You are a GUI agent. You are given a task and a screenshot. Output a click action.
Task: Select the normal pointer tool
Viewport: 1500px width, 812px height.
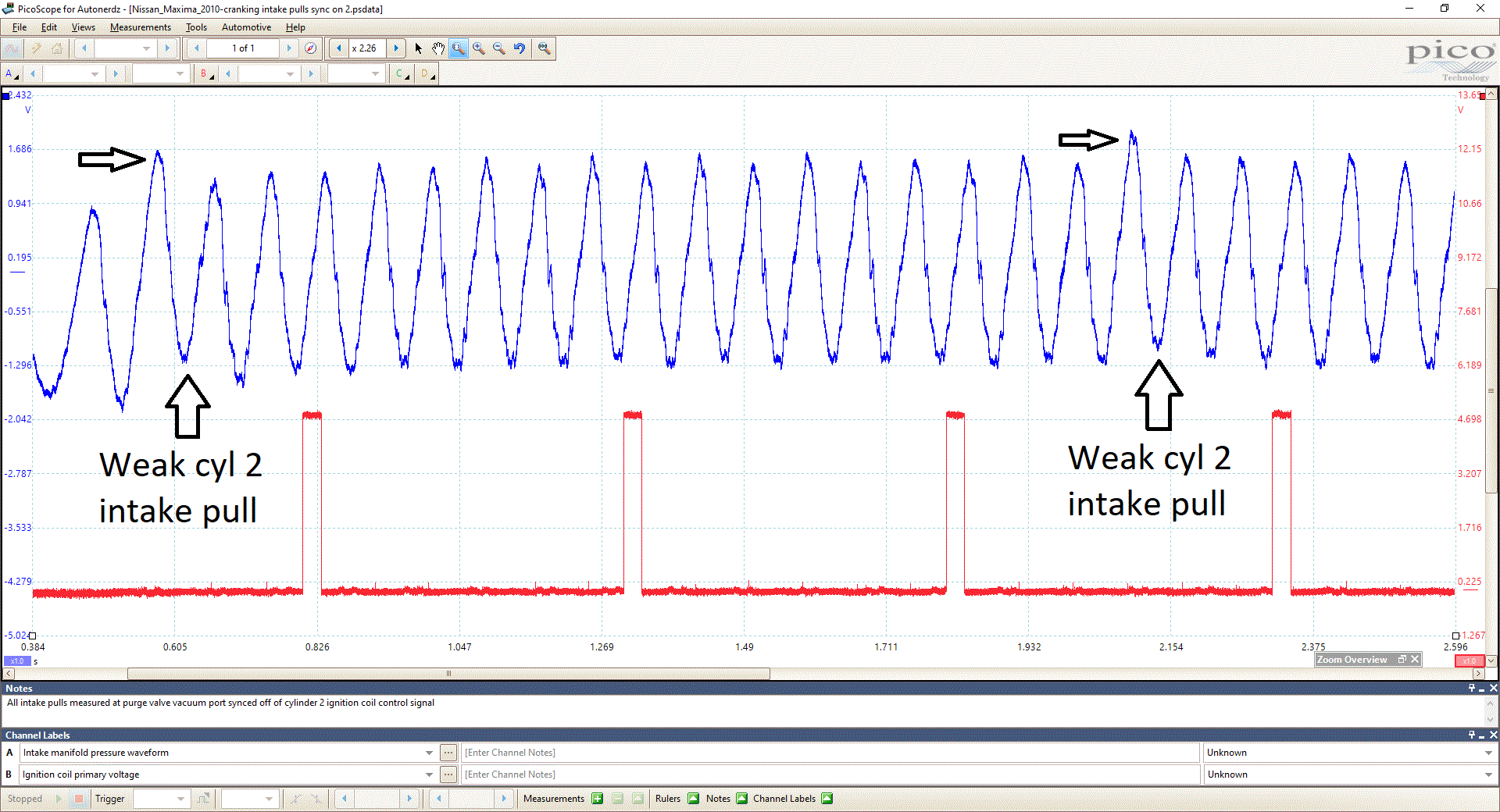(419, 48)
